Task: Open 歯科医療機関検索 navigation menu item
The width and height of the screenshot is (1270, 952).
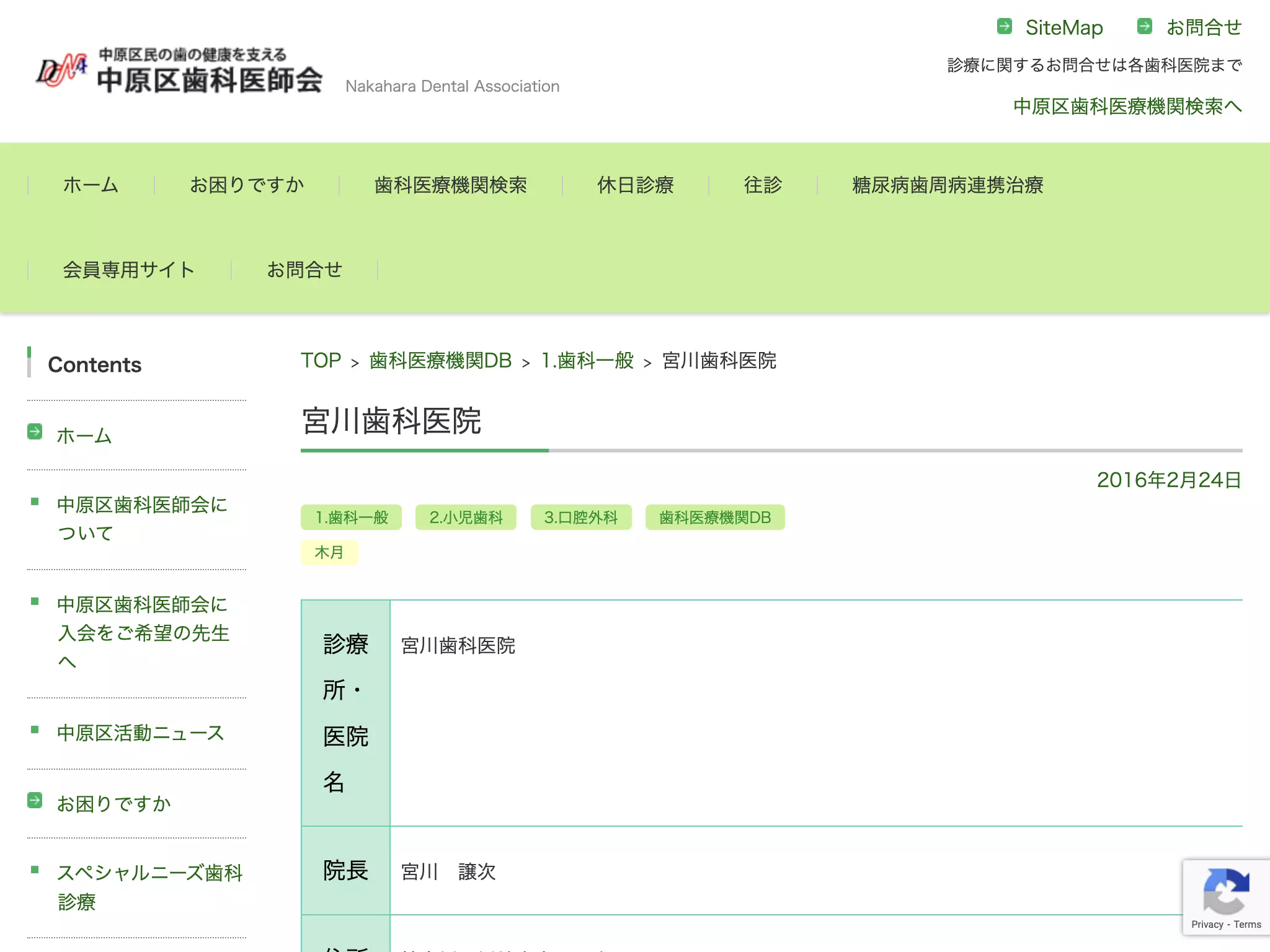Action: [x=451, y=185]
